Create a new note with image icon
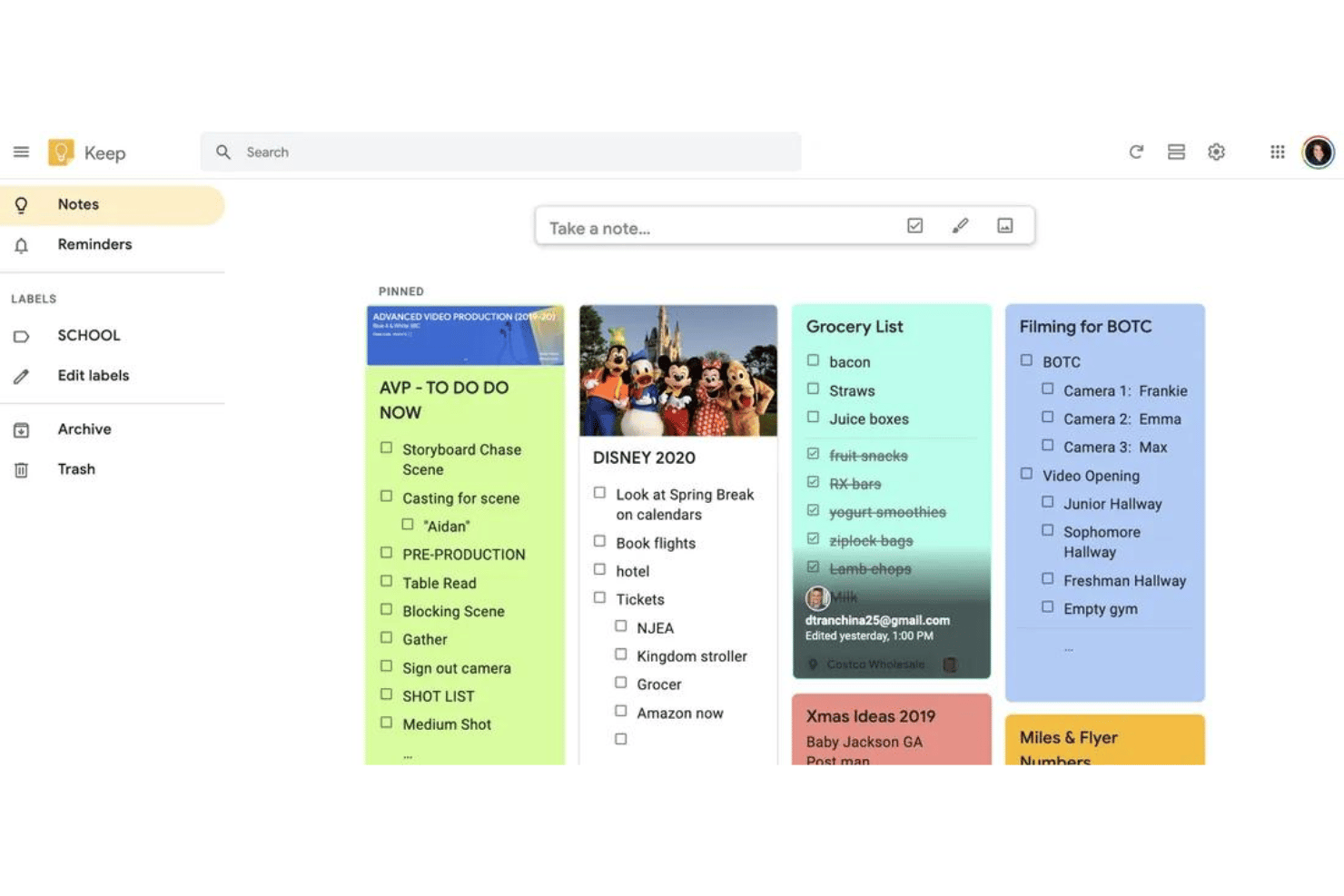Viewport: 1344px width, 896px height. 1004,225
